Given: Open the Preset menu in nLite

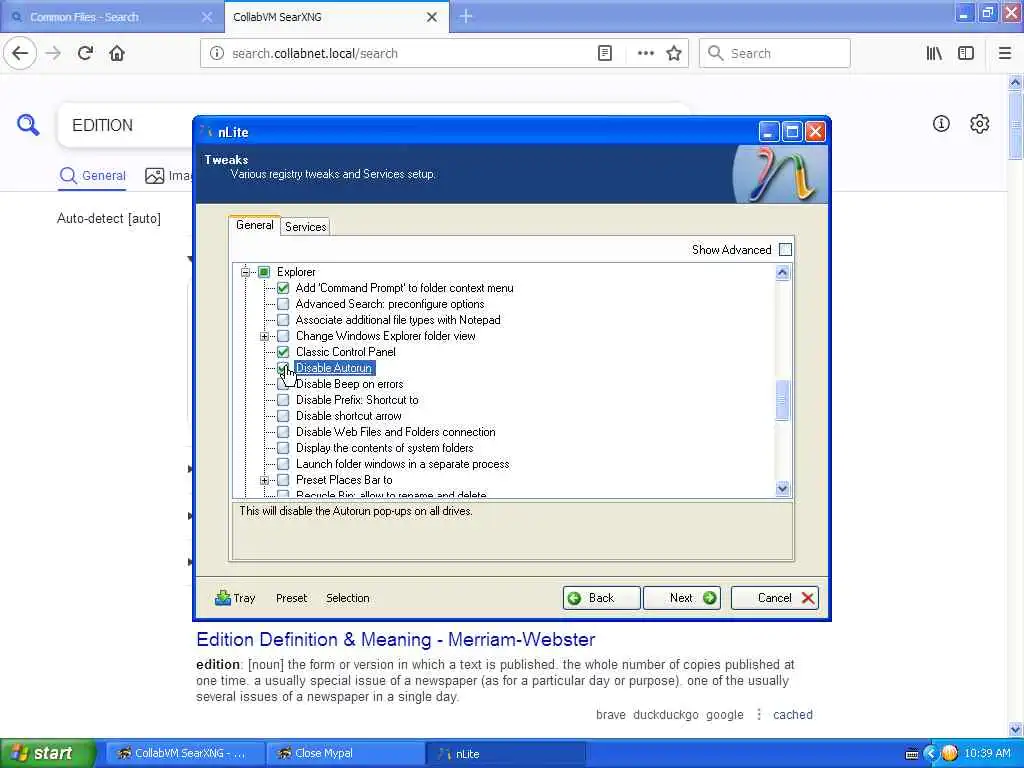Looking at the screenshot, I should [x=291, y=598].
